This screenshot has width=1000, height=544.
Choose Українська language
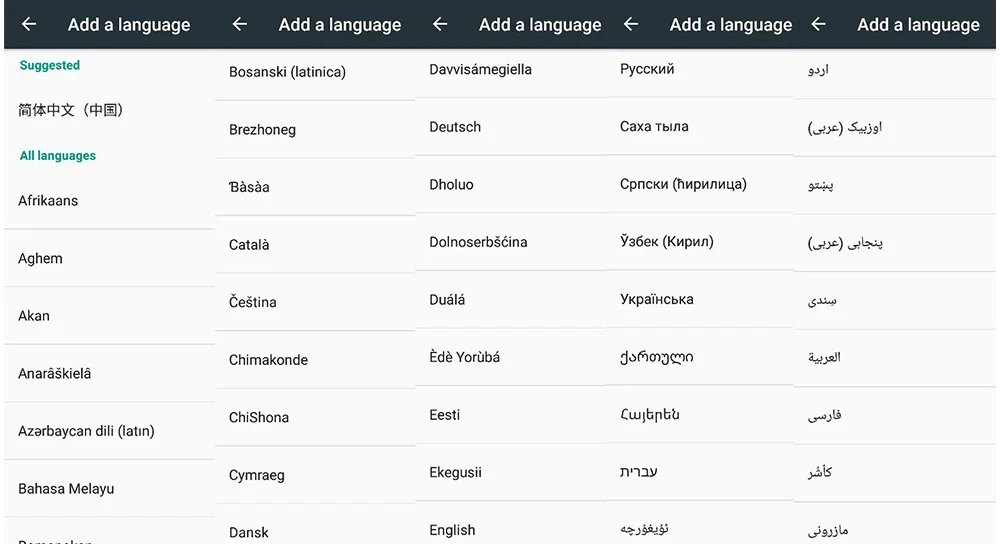click(657, 299)
